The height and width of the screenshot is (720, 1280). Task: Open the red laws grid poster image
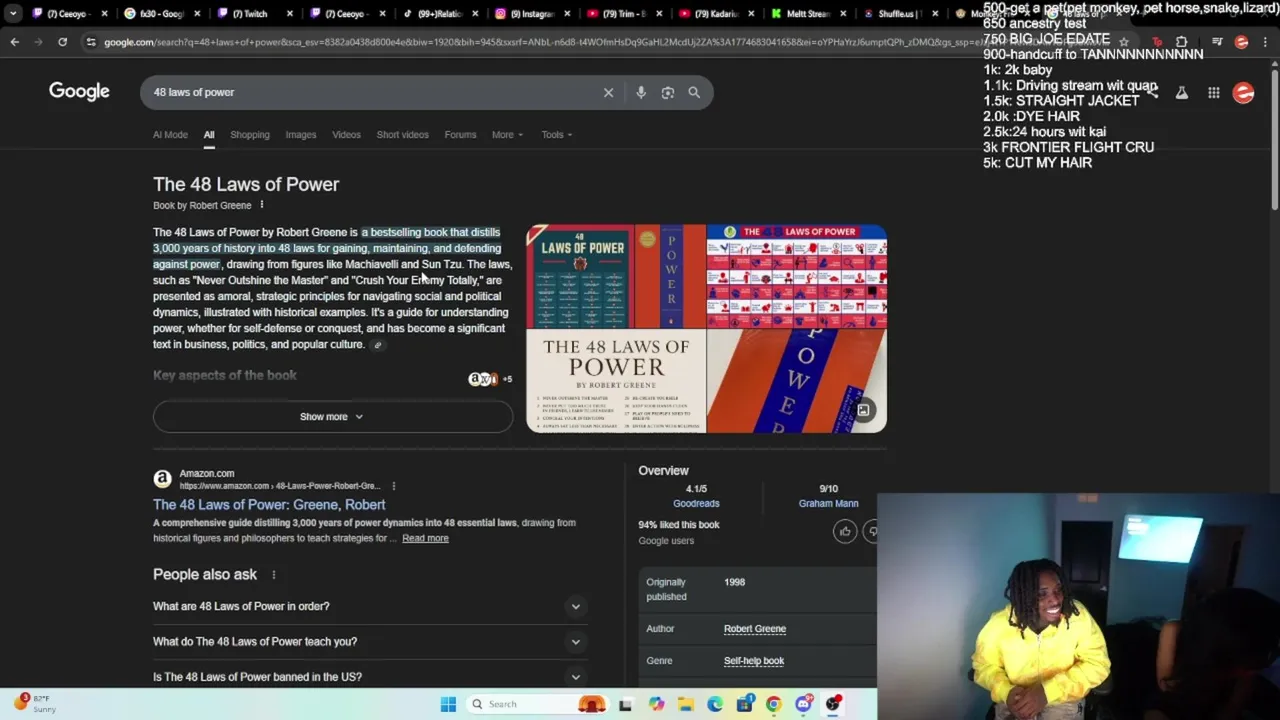(x=796, y=277)
